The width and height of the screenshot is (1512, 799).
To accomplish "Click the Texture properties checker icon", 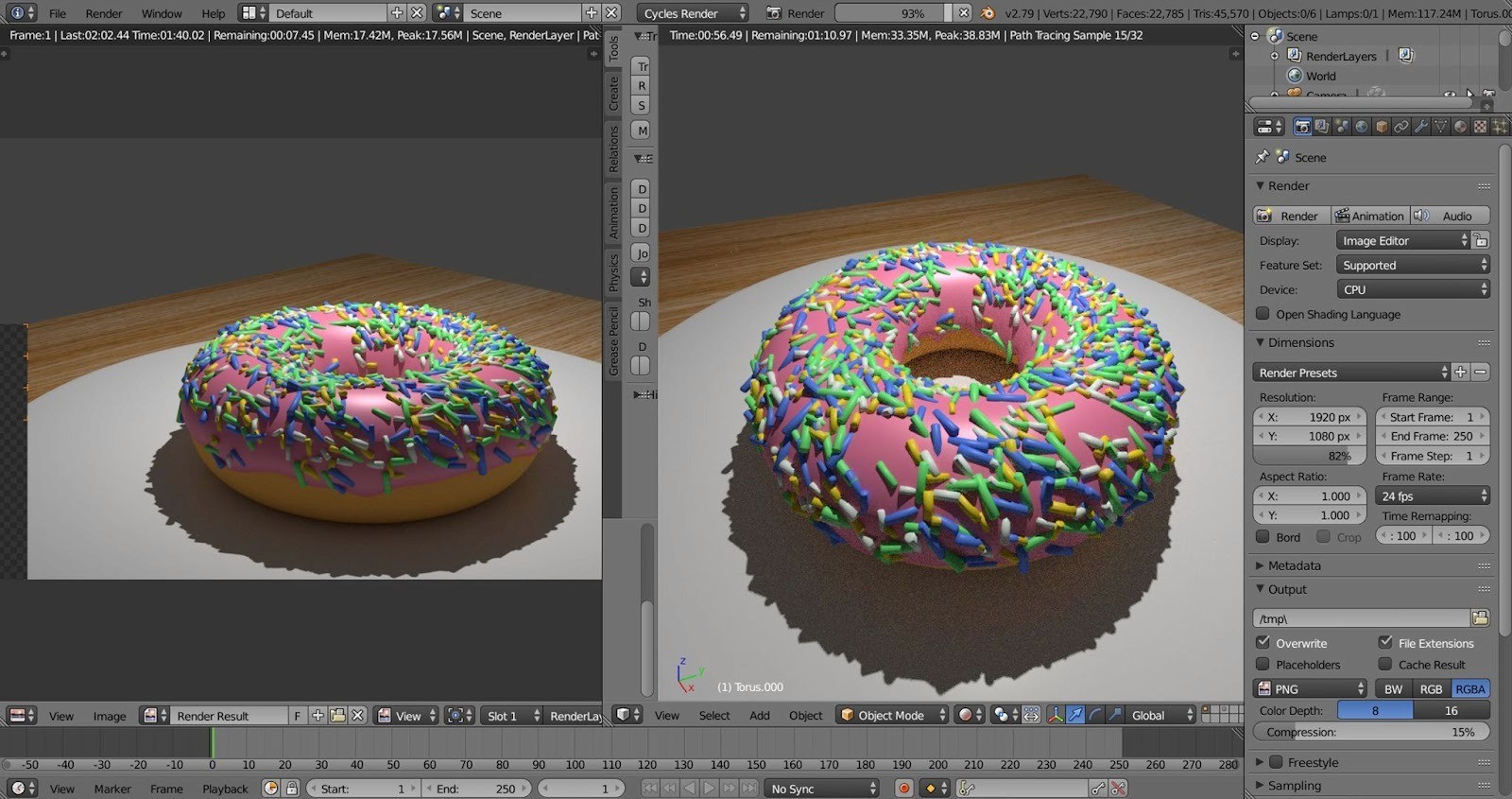I will pyautogui.click(x=1480, y=127).
